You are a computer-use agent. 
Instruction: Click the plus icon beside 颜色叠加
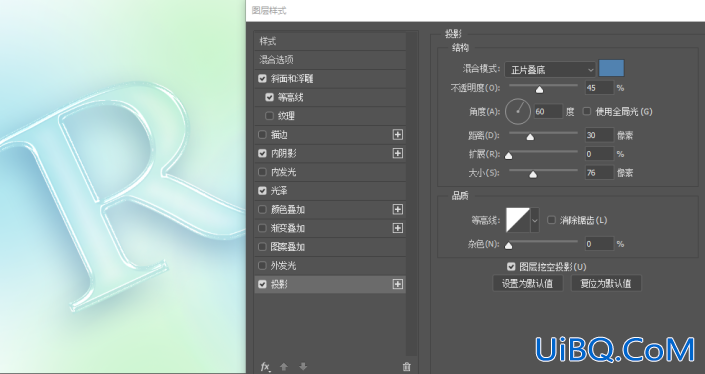397,209
